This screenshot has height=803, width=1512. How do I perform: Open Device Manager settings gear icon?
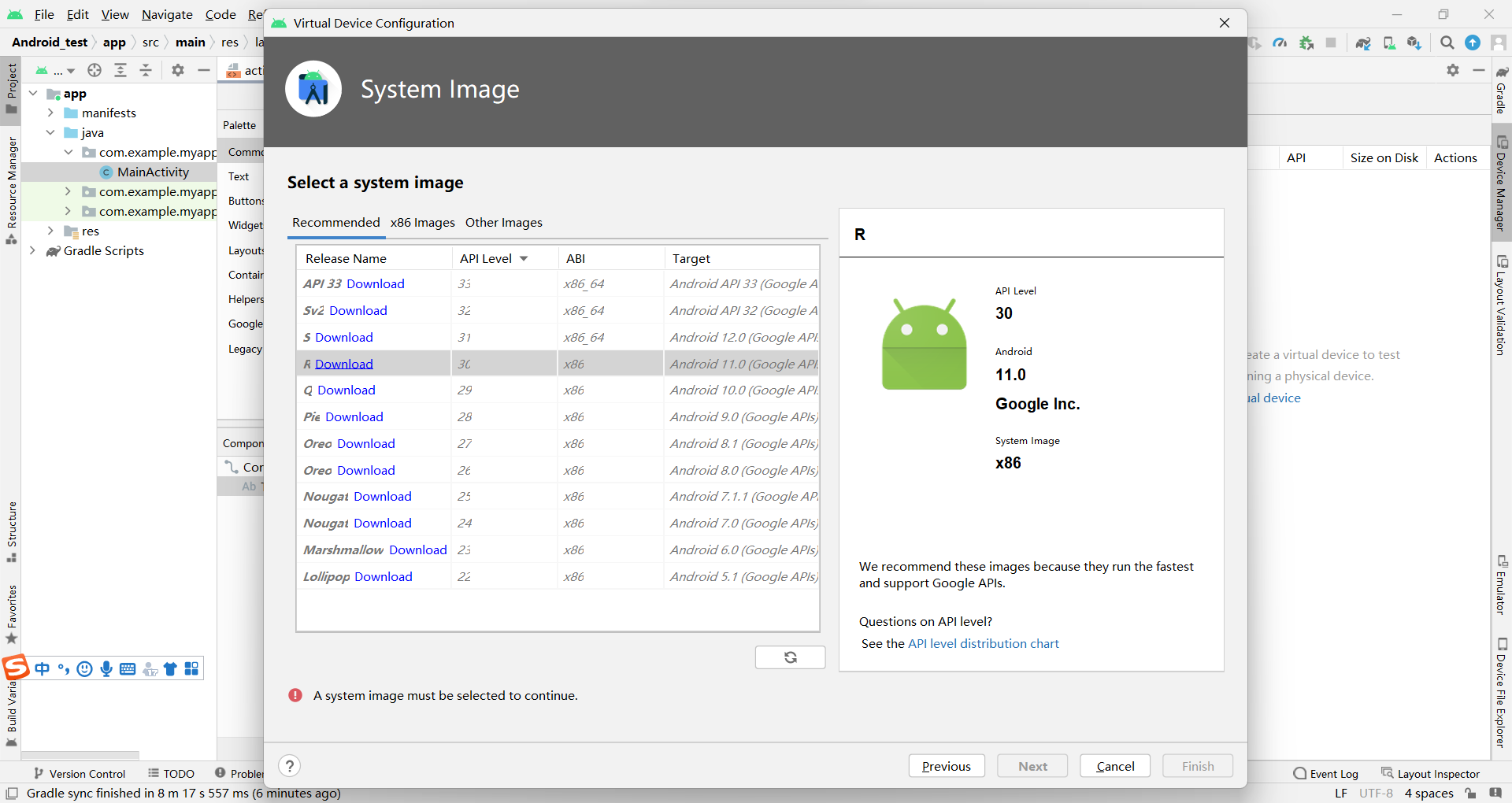point(1453,70)
